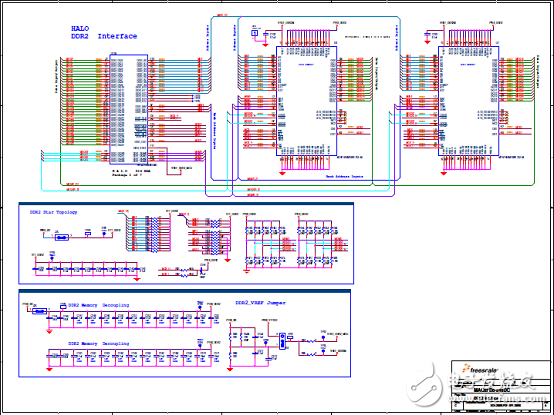Click the lower DDR2 Memory Decoupling heading

(99, 343)
